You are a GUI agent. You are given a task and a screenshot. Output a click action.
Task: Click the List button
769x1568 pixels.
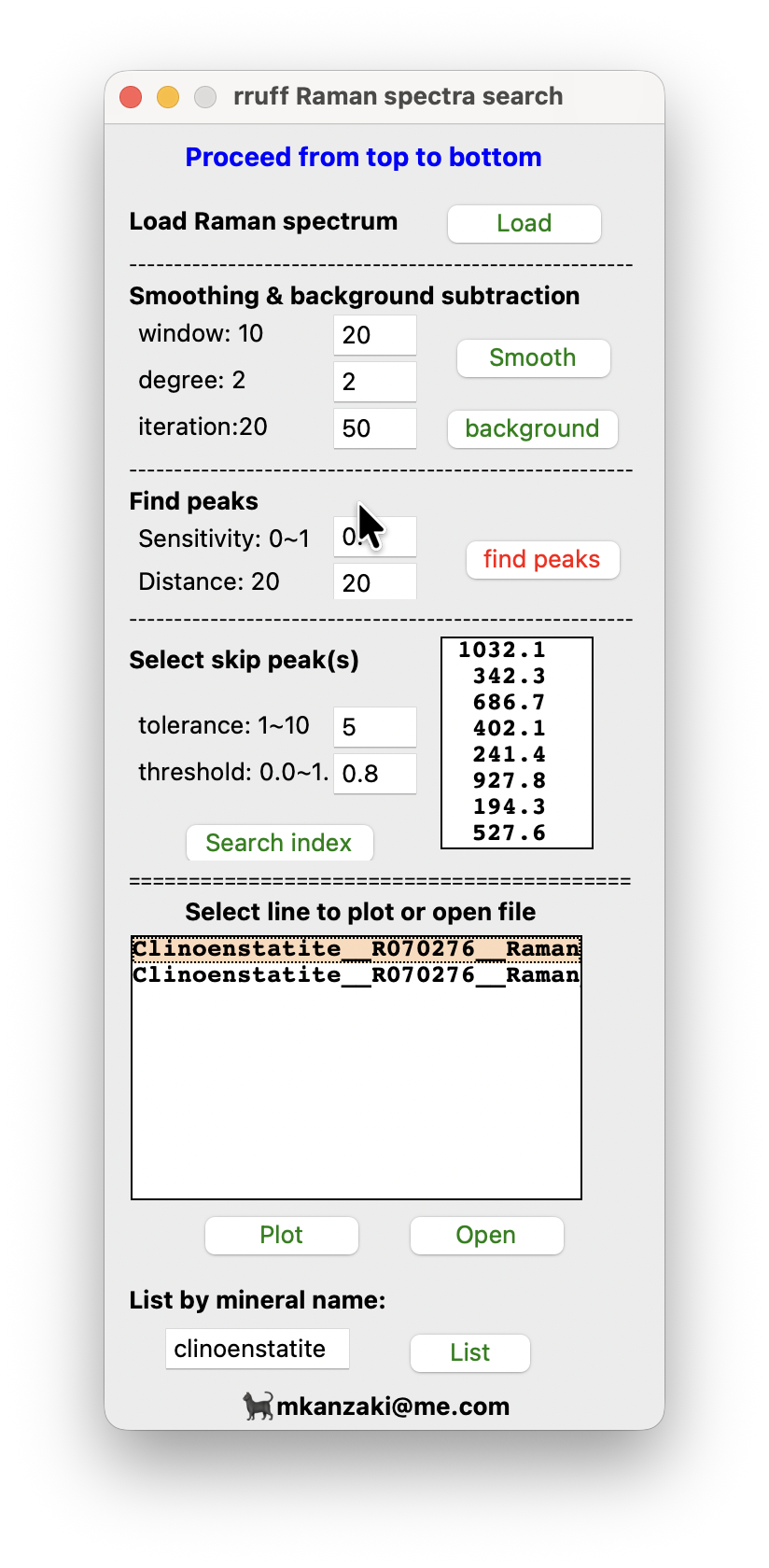469,1352
